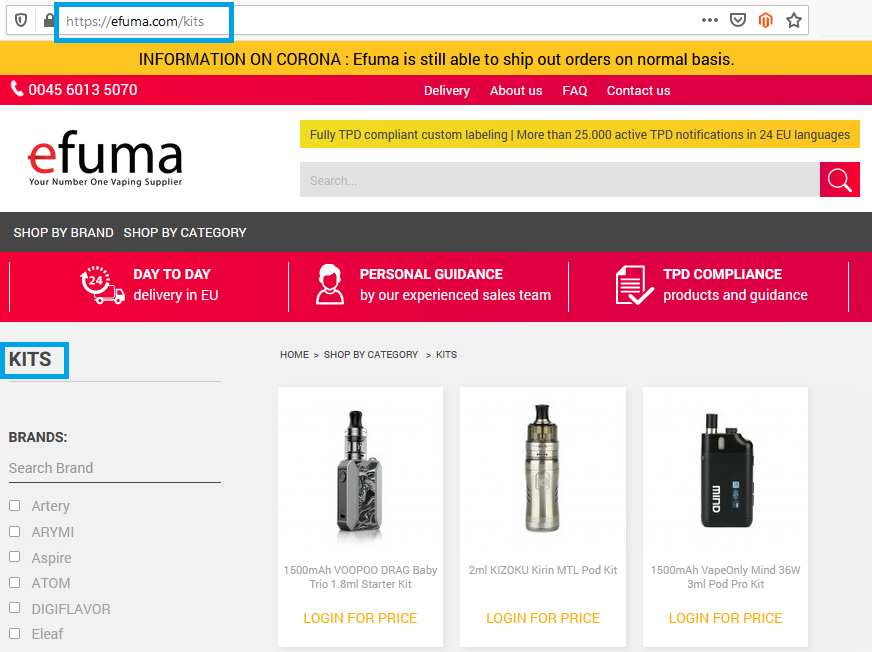This screenshot has width=872, height=652.
Task: Tick the Eleaf brand checkbox
Action: (15, 633)
